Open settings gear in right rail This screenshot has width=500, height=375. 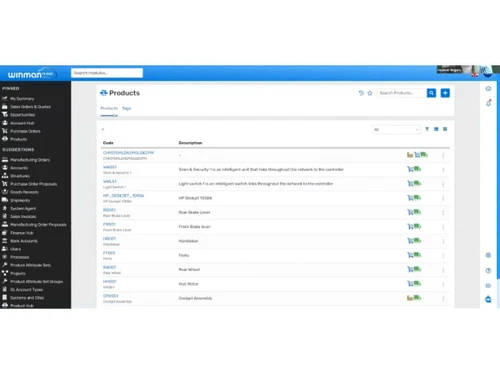(488, 255)
